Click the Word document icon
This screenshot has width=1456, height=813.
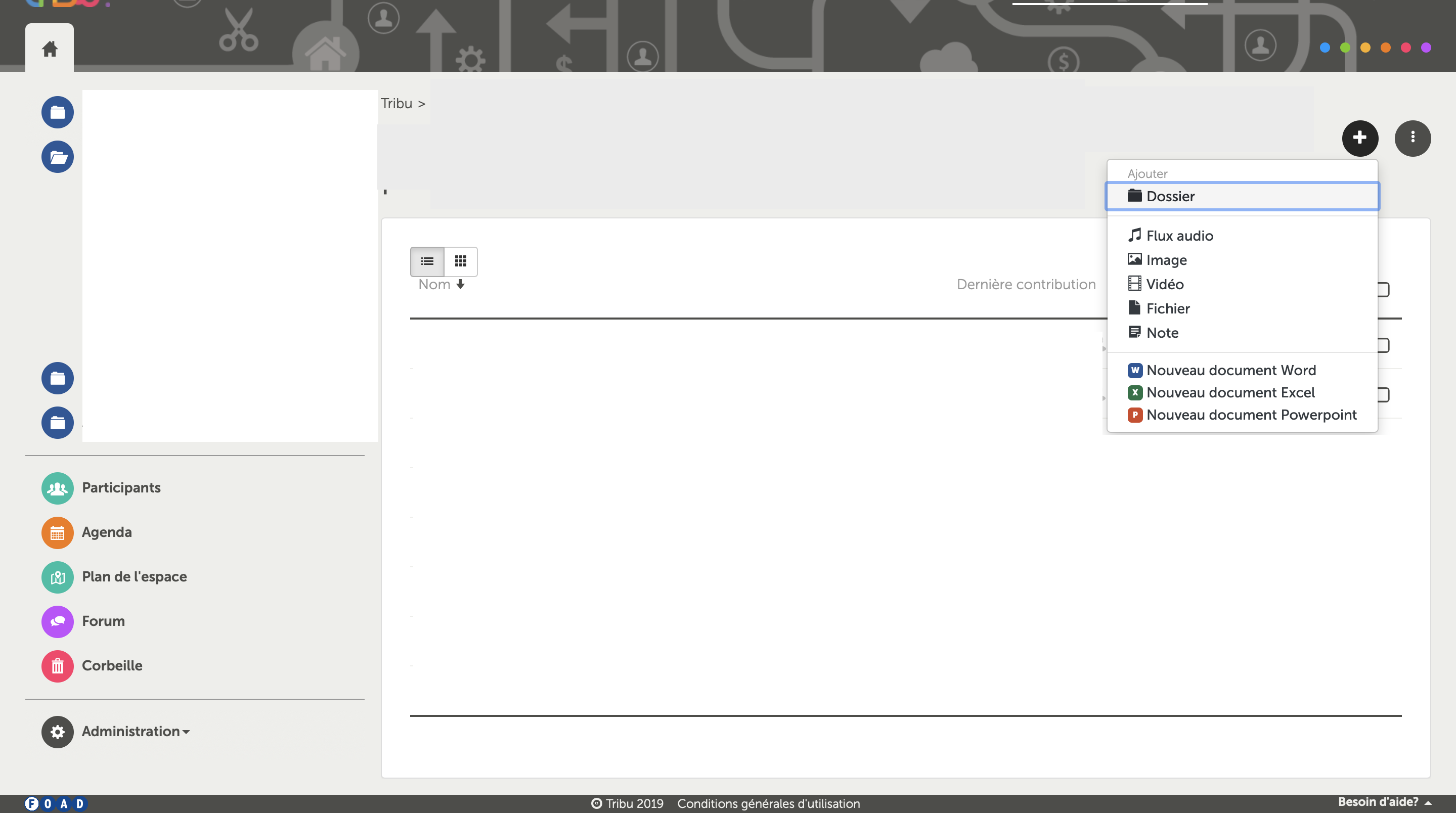point(1134,370)
